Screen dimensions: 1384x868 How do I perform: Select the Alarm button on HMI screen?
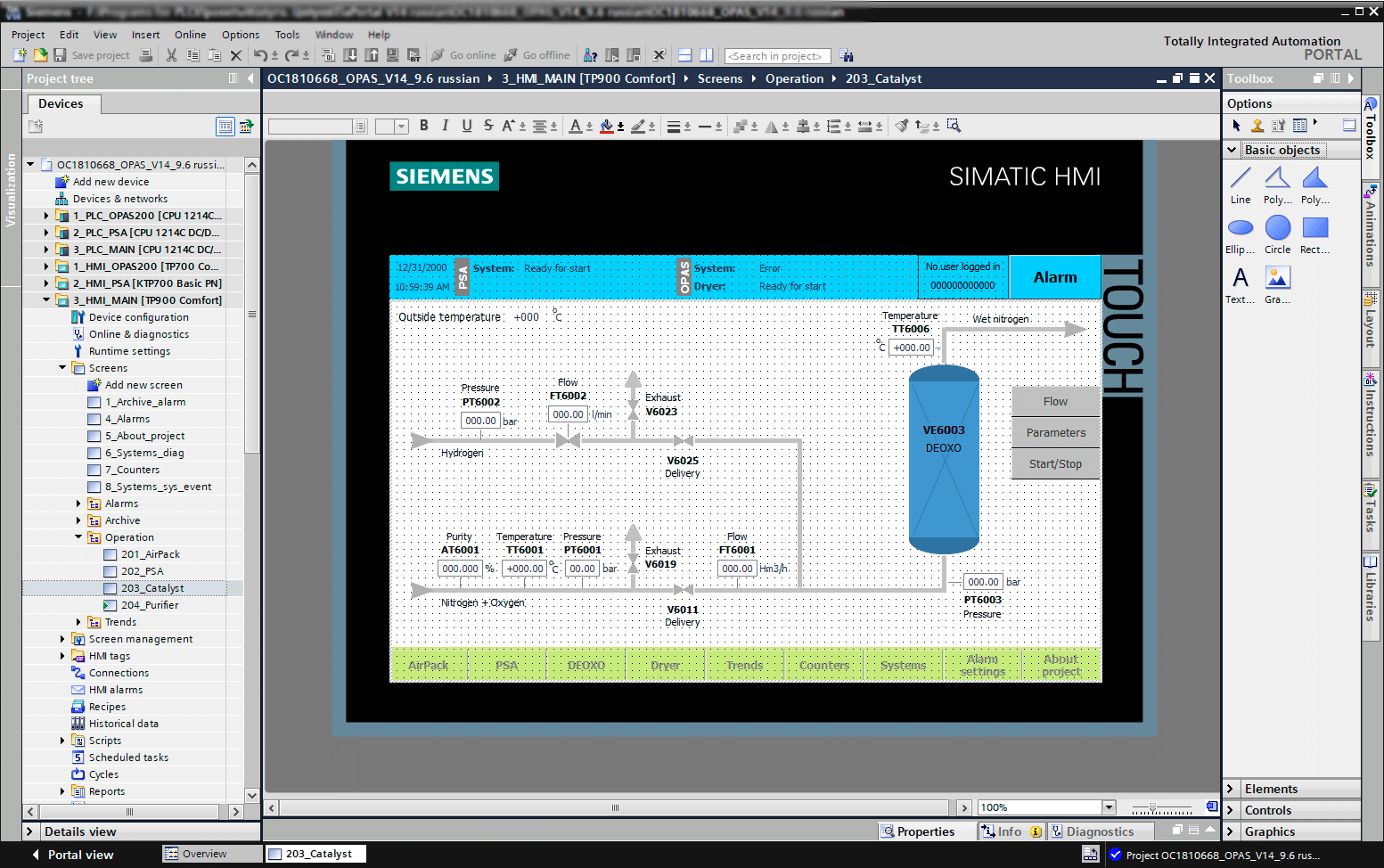click(1055, 277)
